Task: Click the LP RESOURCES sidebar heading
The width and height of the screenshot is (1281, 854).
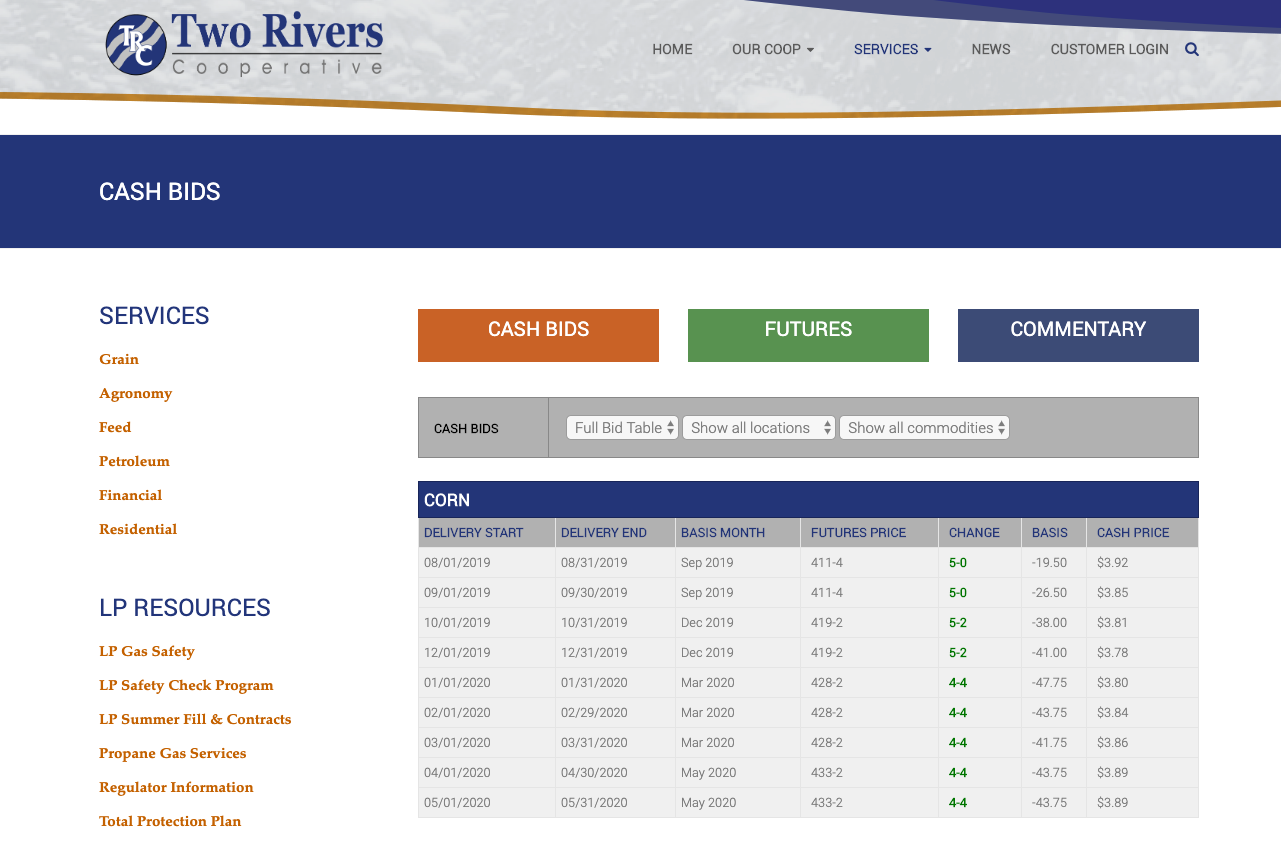Action: (x=185, y=608)
